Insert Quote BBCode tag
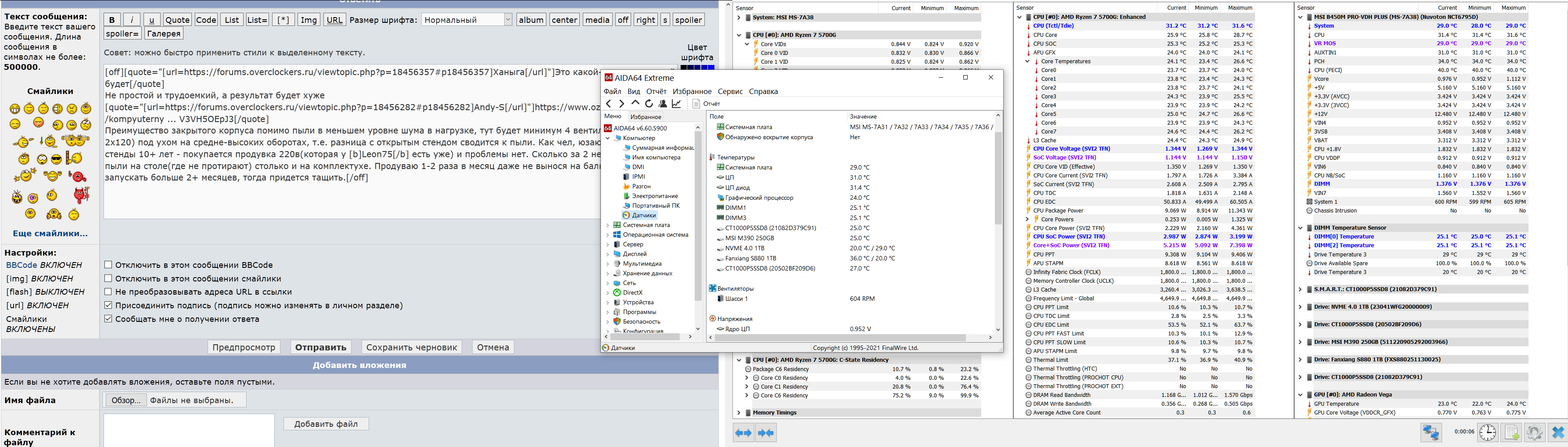Screen dimensions: 1568x447 point(178,20)
